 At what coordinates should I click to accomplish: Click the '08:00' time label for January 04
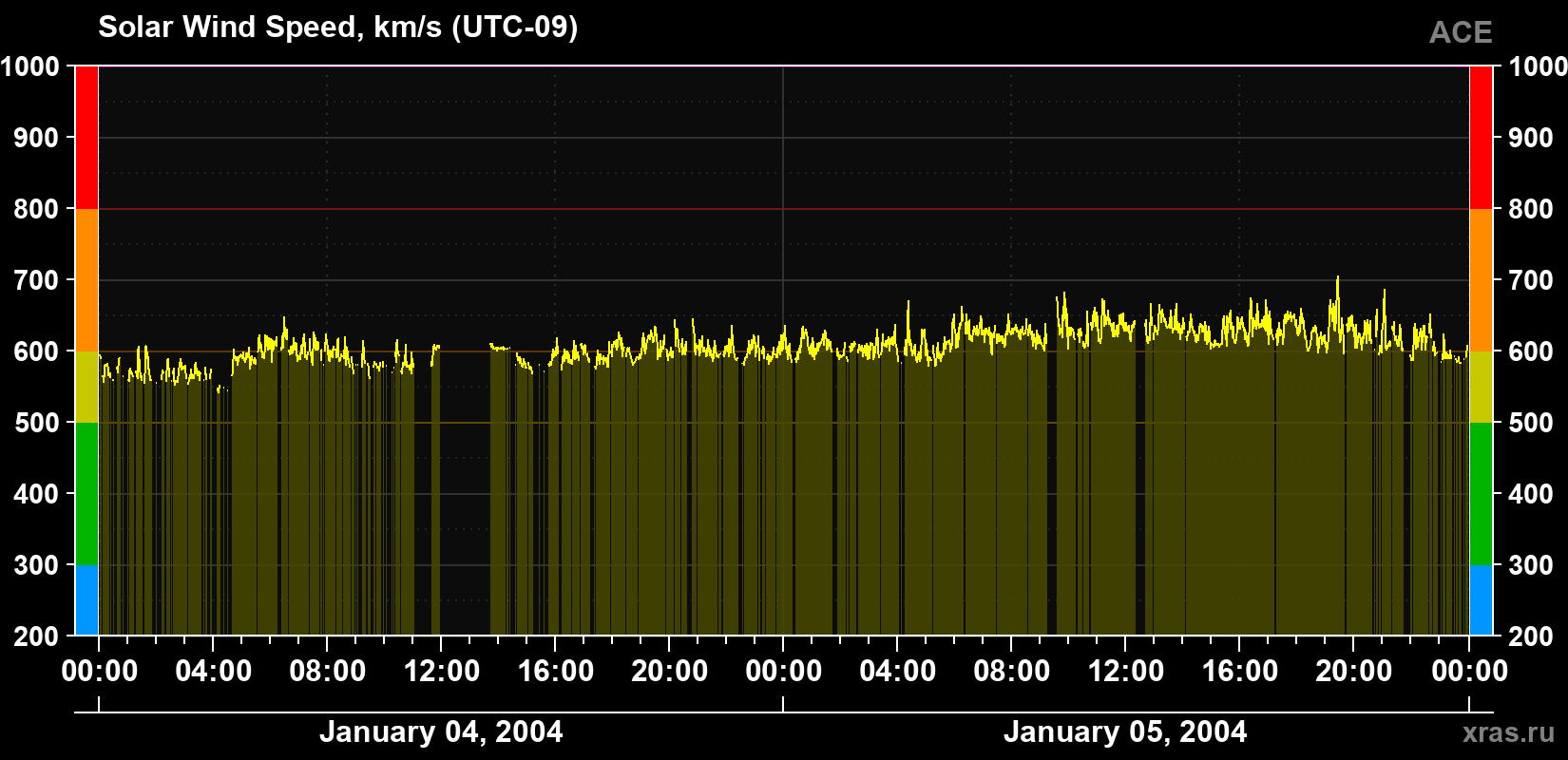pos(327,672)
